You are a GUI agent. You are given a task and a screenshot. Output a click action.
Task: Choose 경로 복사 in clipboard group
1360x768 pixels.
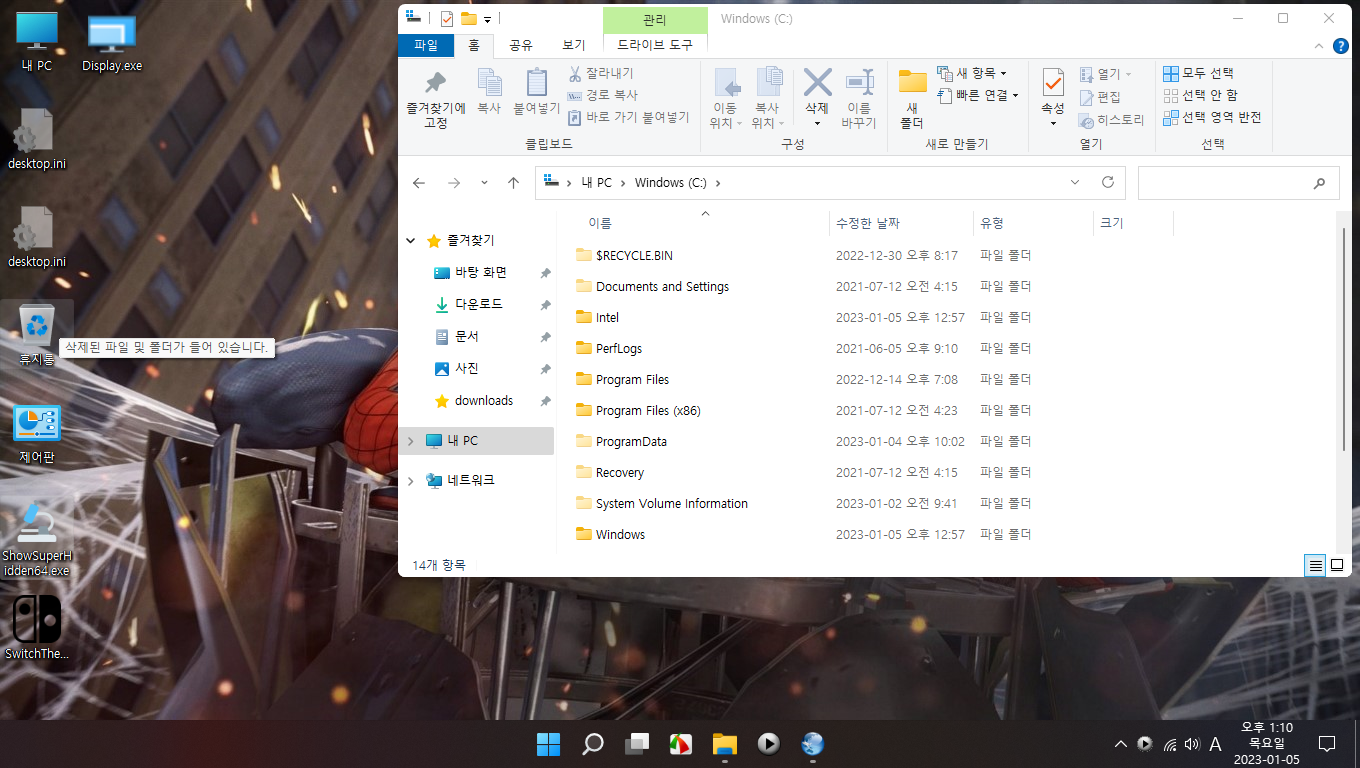pyautogui.click(x=602, y=95)
